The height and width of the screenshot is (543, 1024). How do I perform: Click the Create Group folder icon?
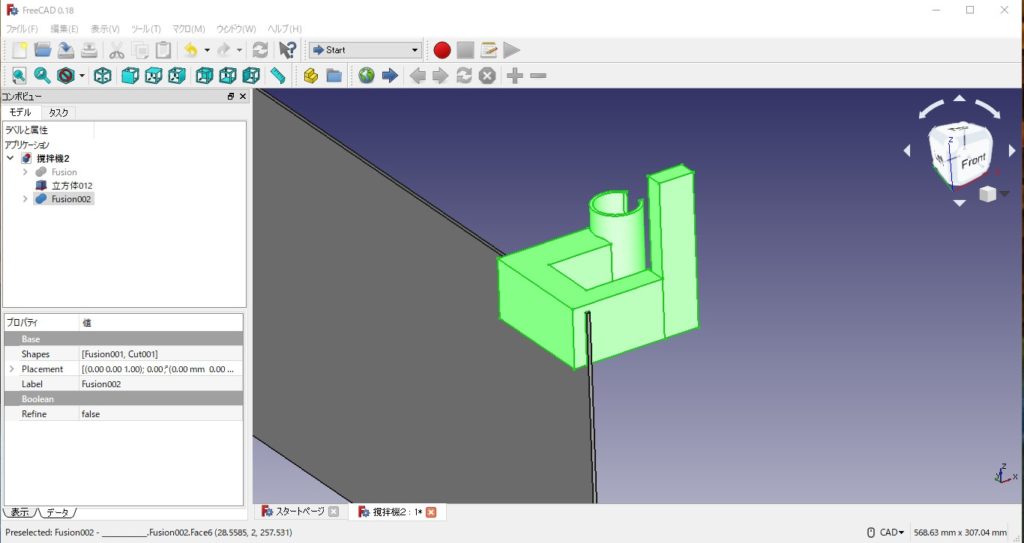pos(334,76)
